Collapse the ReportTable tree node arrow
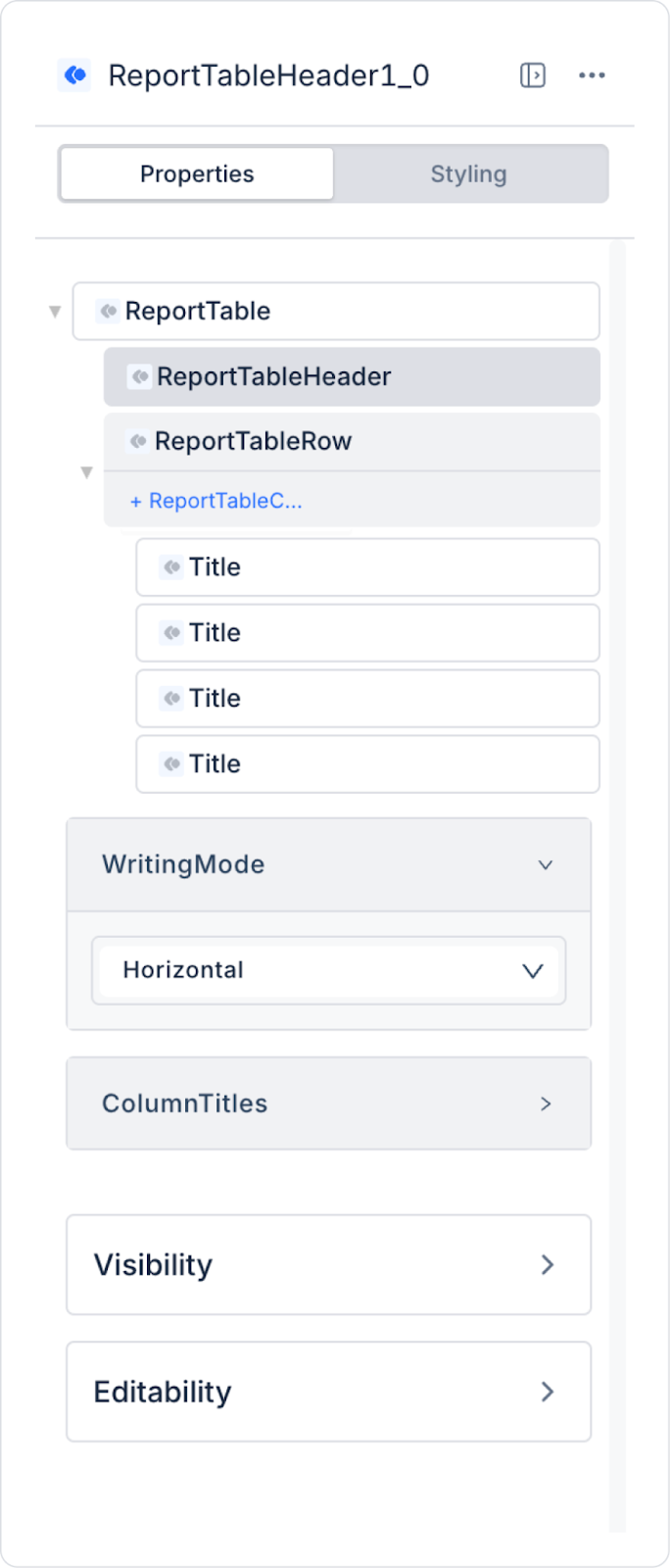 (55, 312)
